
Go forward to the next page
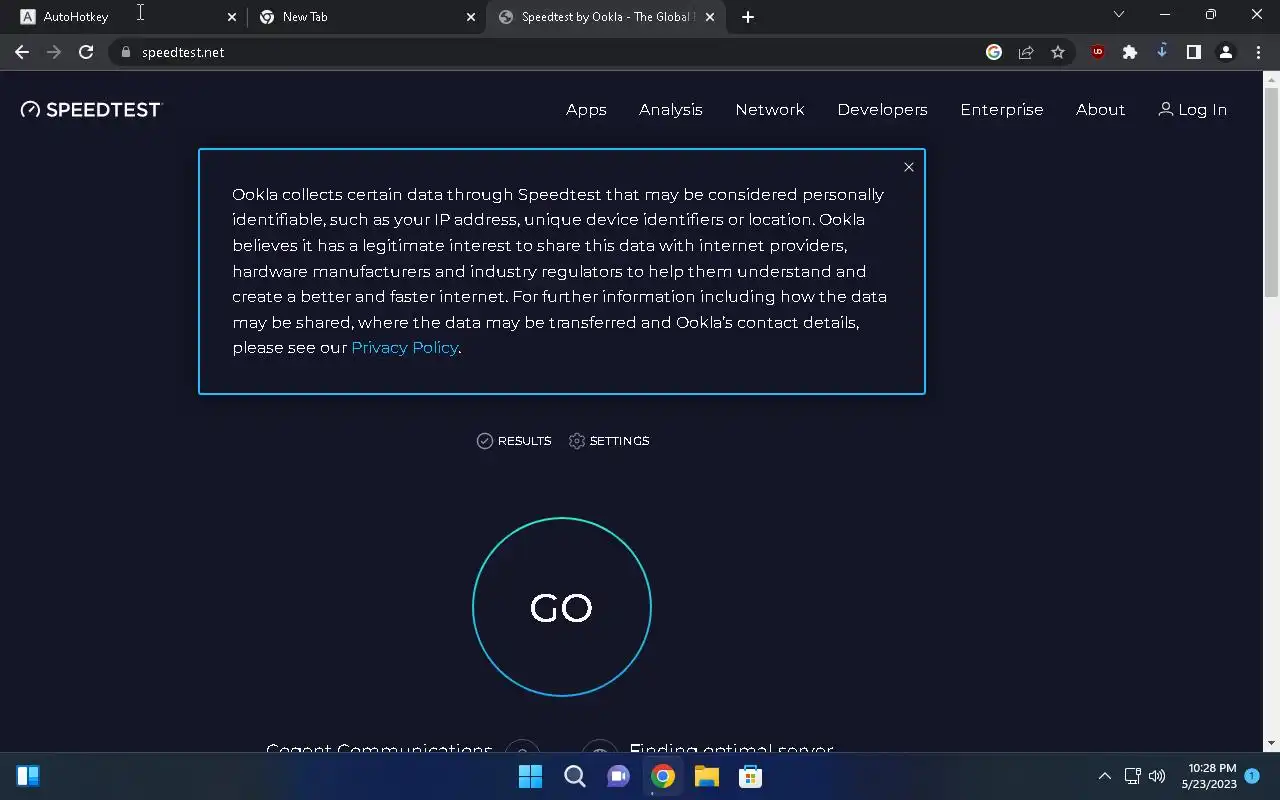pos(54,52)
